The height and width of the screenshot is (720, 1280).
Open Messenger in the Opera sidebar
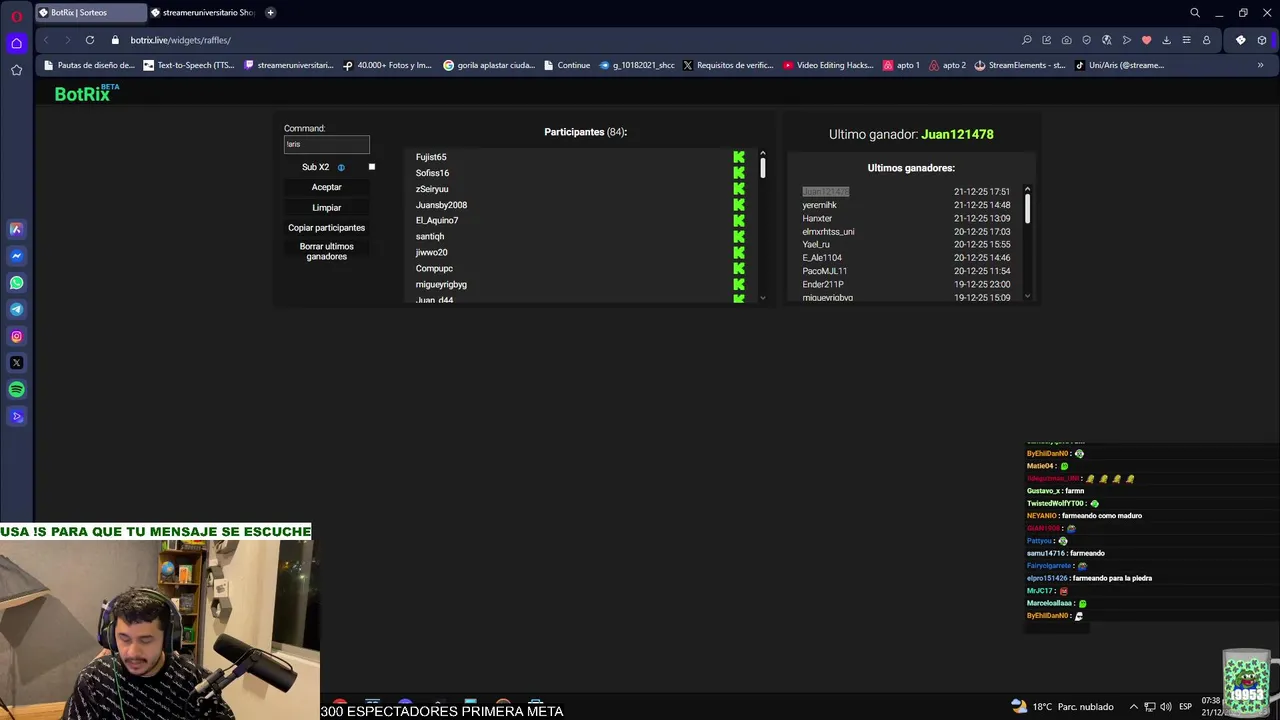[16, 256]
